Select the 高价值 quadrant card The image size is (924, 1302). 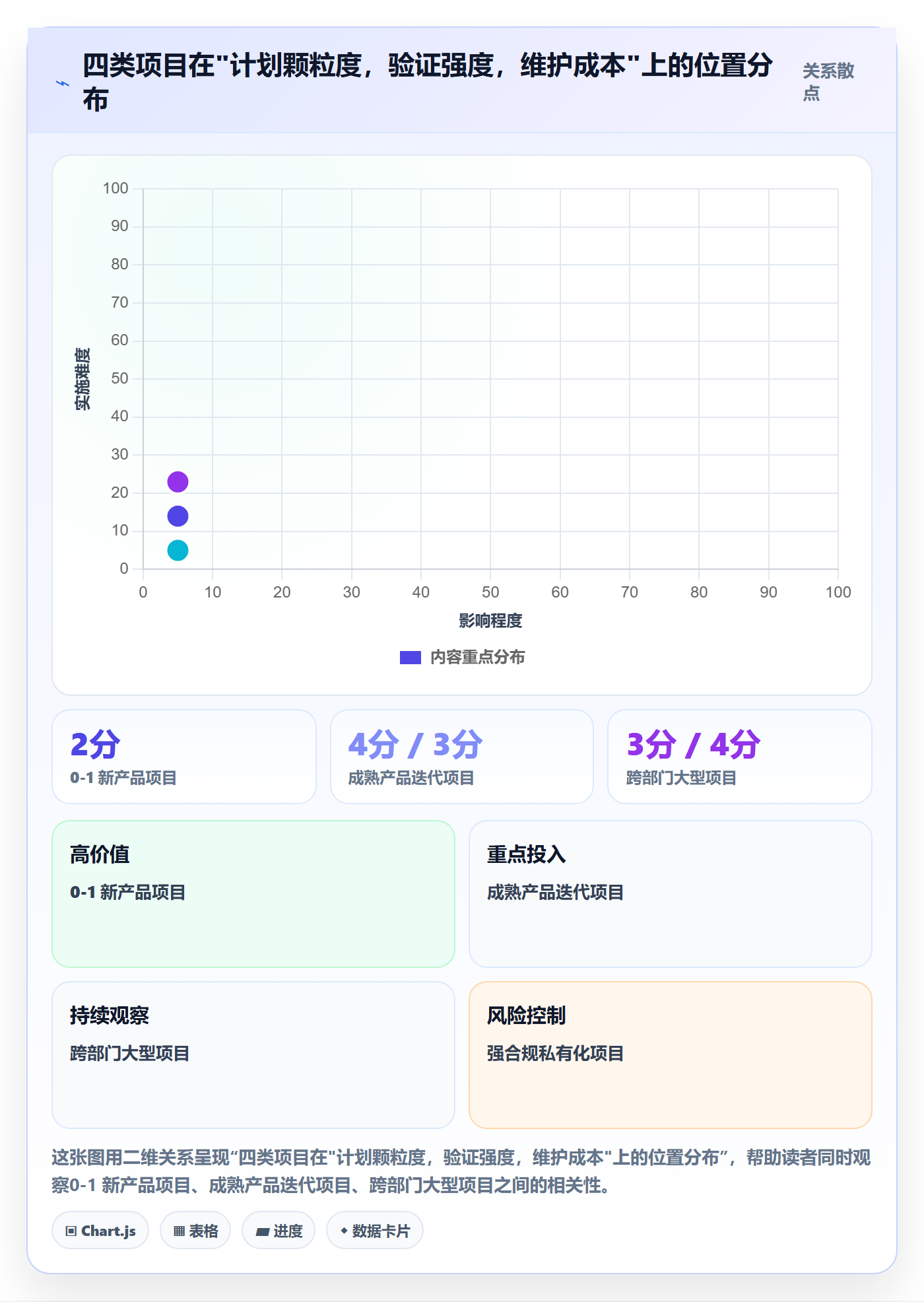[253, 894]
